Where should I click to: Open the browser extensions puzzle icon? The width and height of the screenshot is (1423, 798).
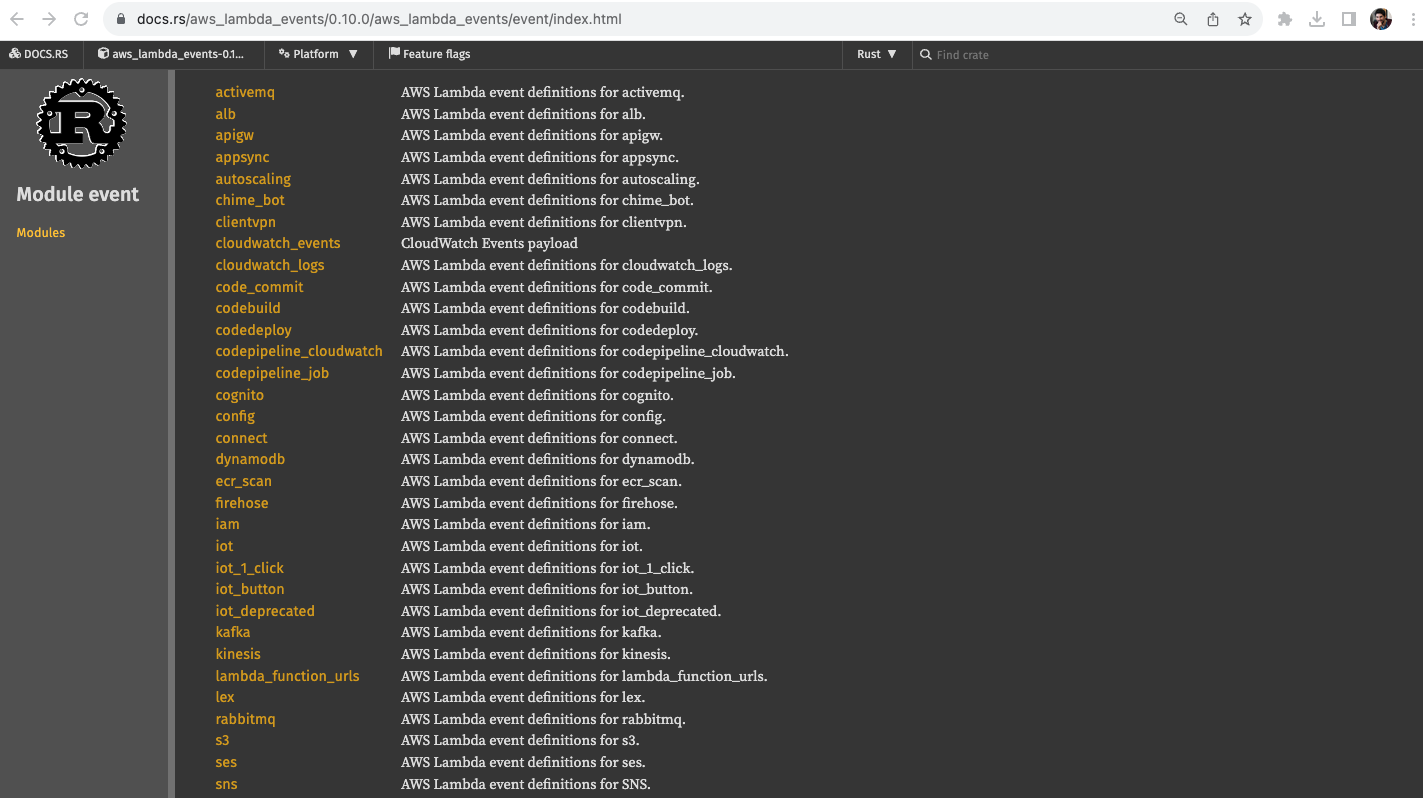coord(1285,19)
